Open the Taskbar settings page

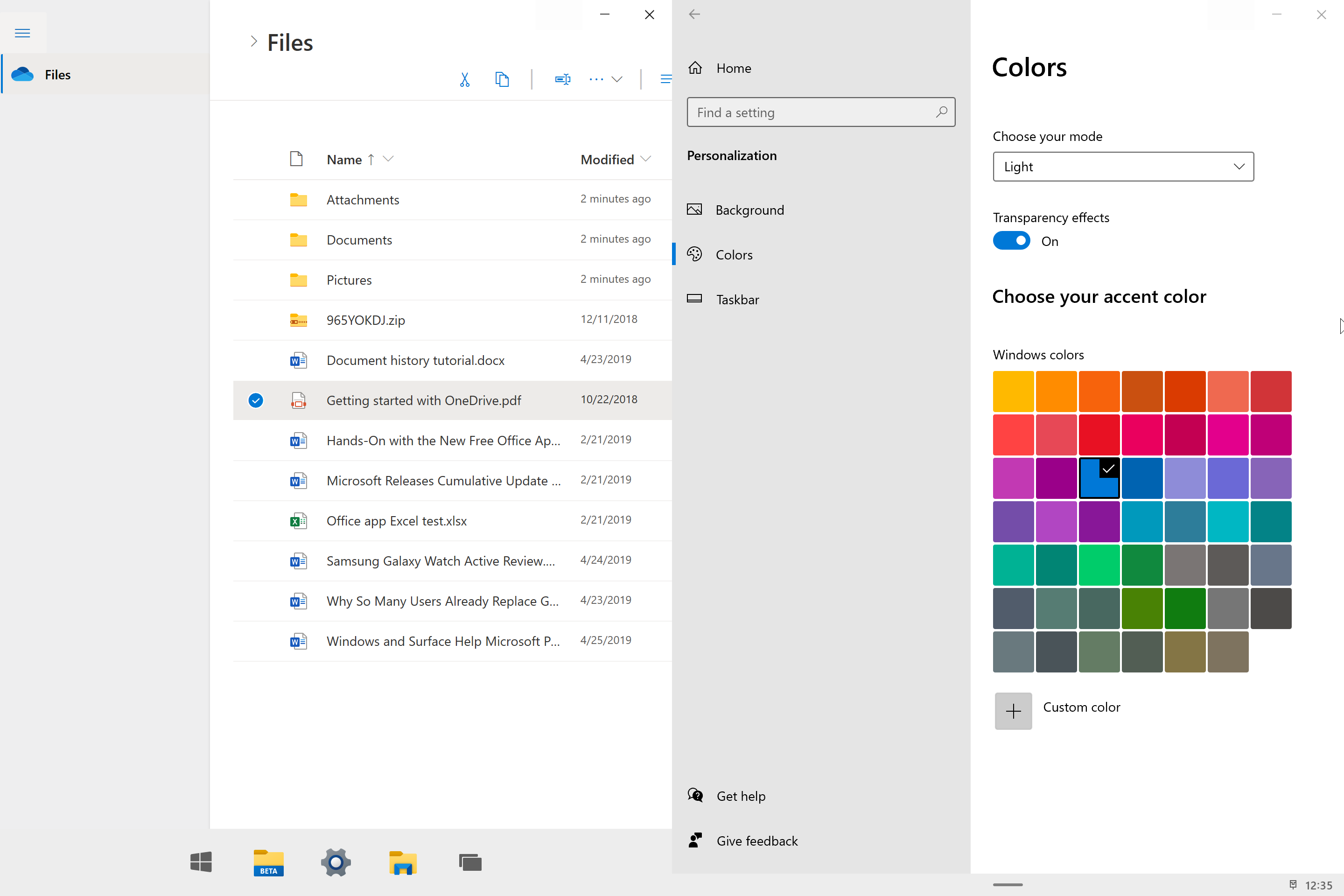[x=737, y=300]
